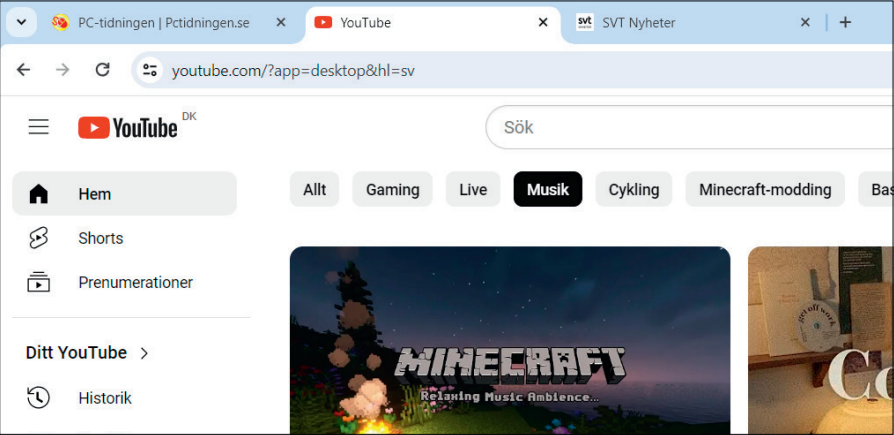The height and width of the screenshot is (435, 894).
Task: Reload the current page
Action: click(102, 70)
